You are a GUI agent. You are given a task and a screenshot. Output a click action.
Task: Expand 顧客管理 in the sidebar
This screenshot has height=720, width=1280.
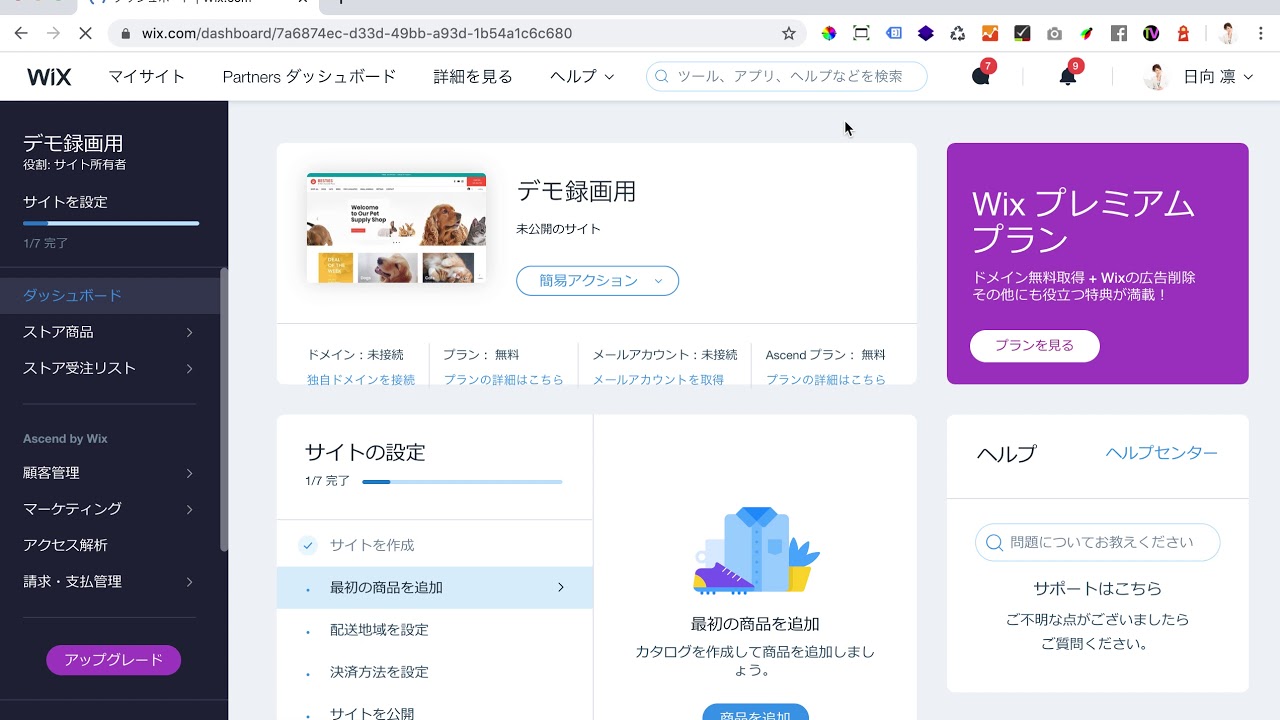[x=189, y=473]
